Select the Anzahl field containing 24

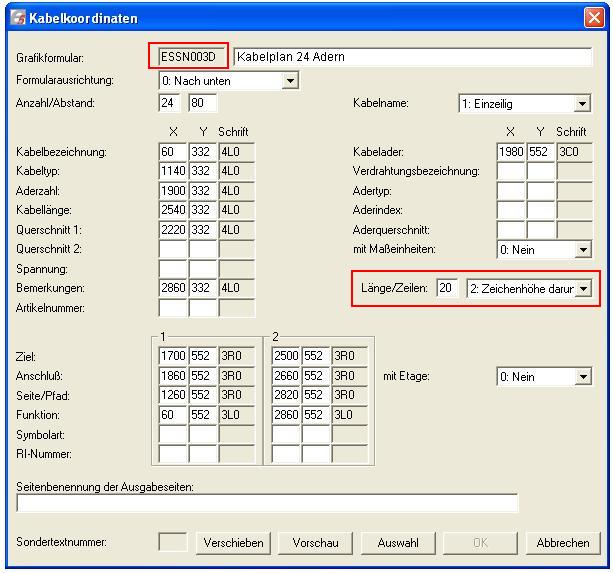(170, 103)
